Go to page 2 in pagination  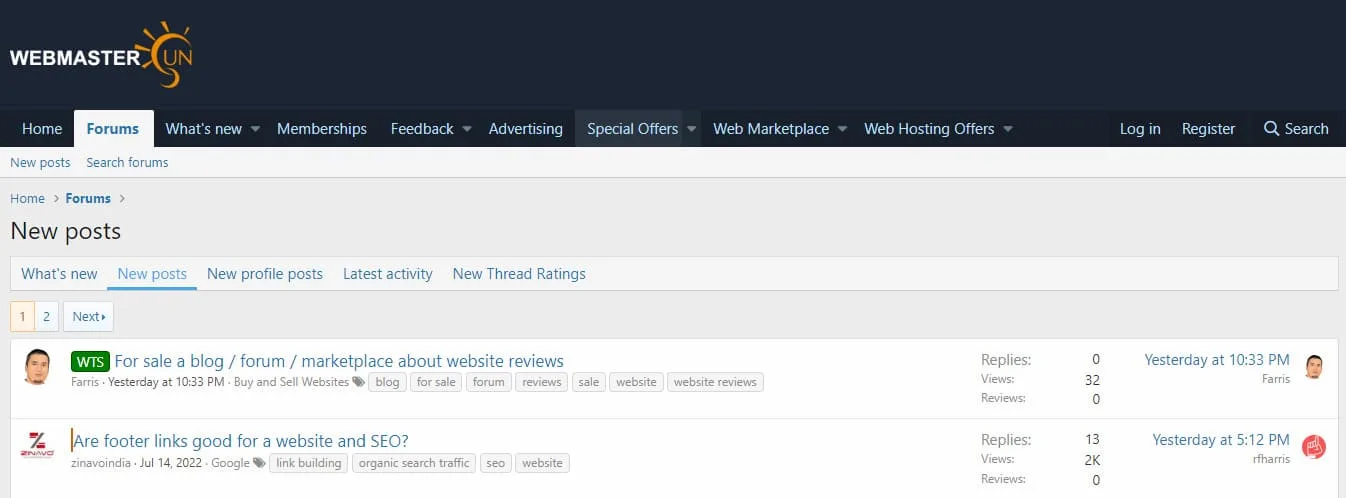(x=46, y=316)
